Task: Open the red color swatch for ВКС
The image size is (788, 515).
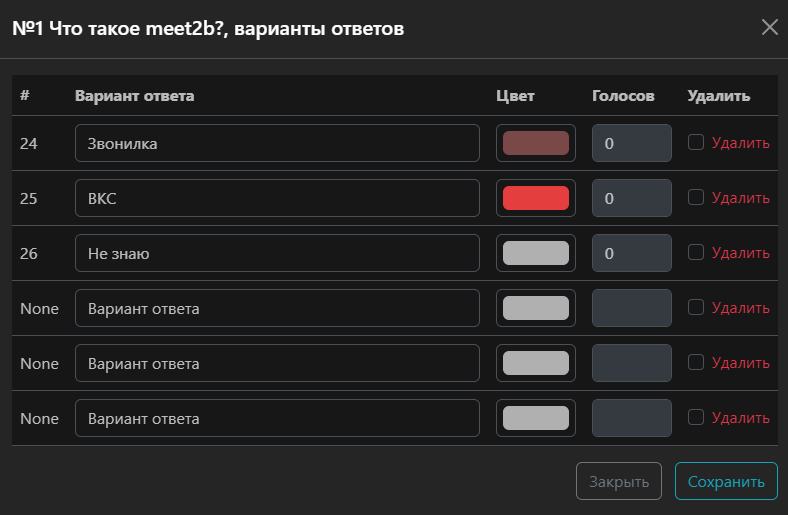Action: 535,198
